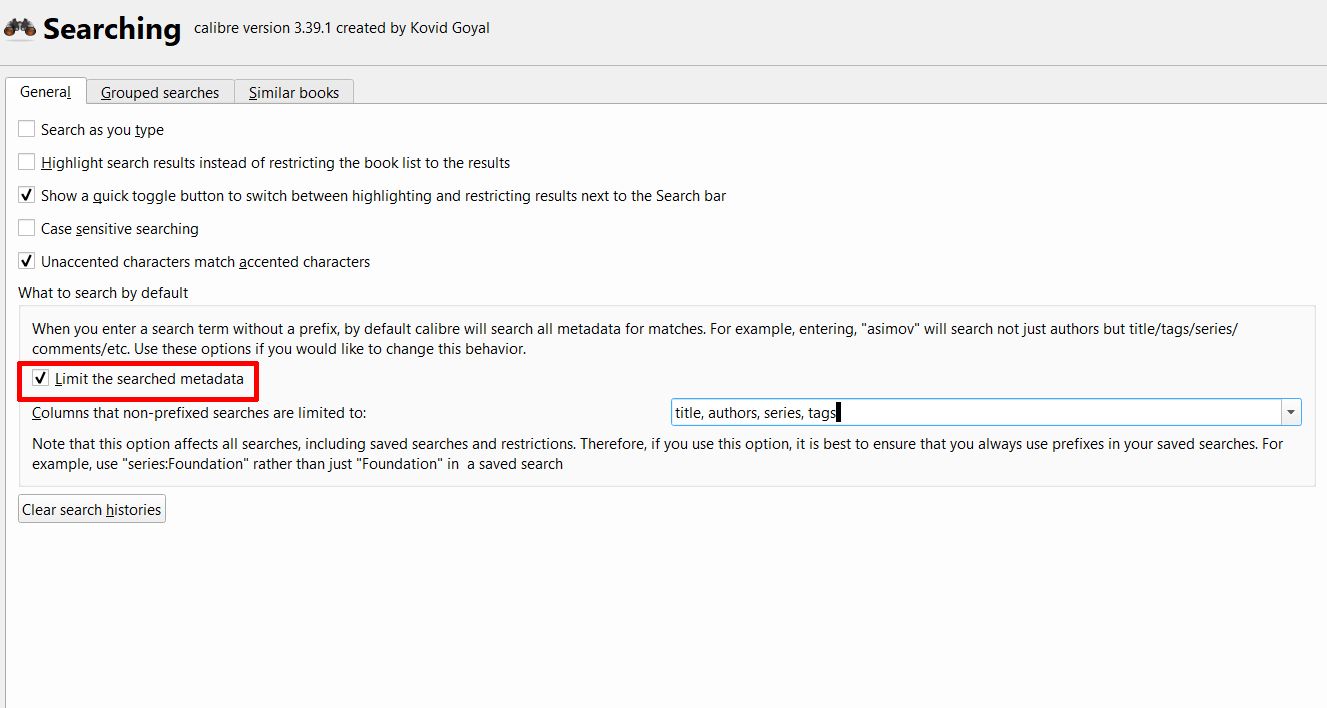This screenshot has width=1327, height=708.
Task: Click the binoculars Searching icon
Action: [20, 28]
